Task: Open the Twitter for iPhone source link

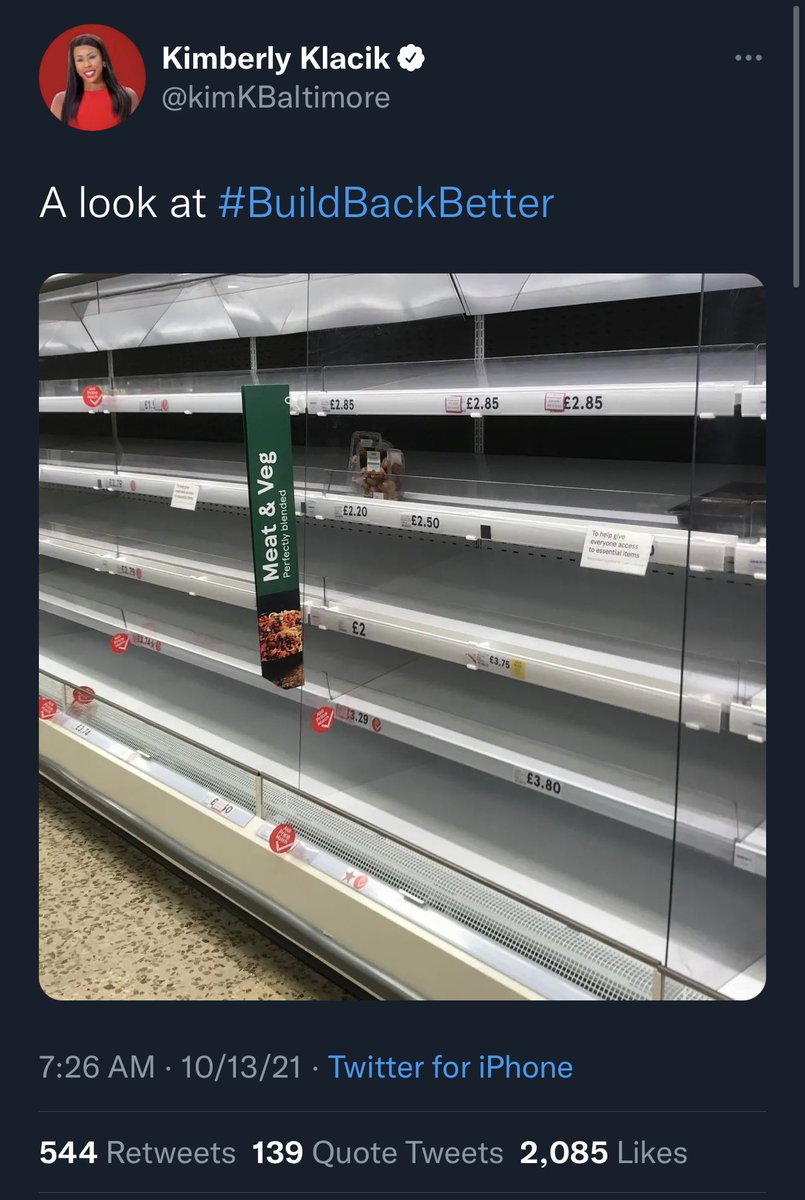Action: point(451,1067)
